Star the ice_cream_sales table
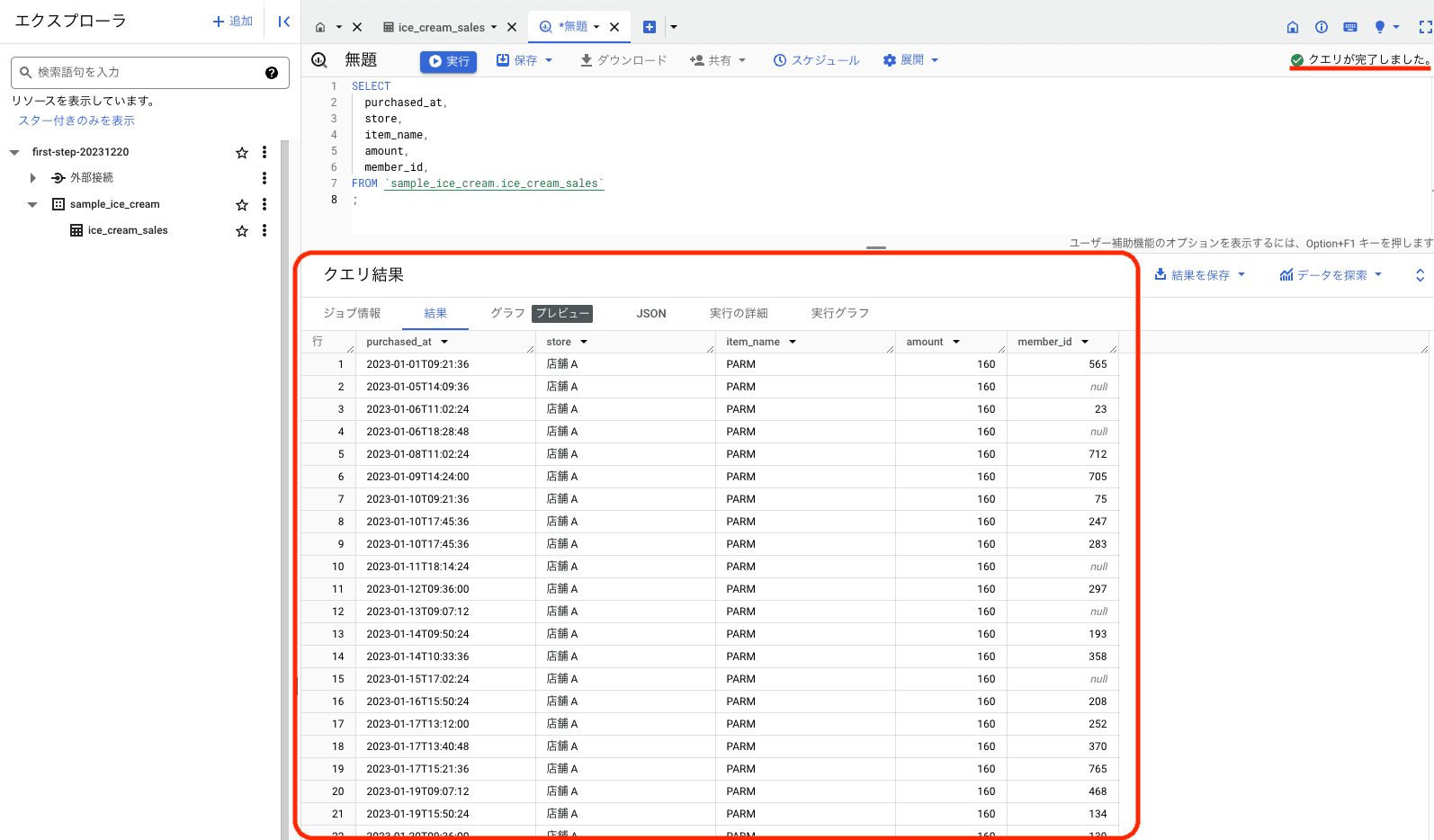The image size is (1434, 840). pos(242,231)
